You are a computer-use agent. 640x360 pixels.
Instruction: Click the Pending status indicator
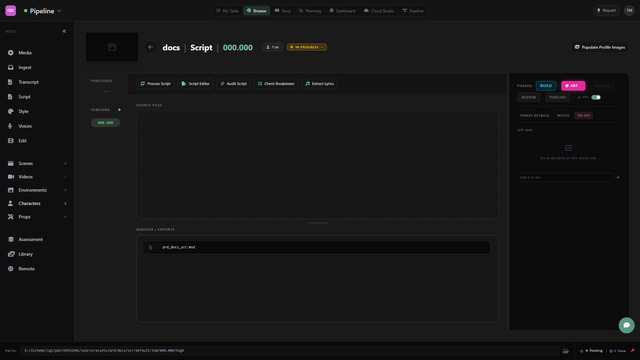click(x=591, y=351)
